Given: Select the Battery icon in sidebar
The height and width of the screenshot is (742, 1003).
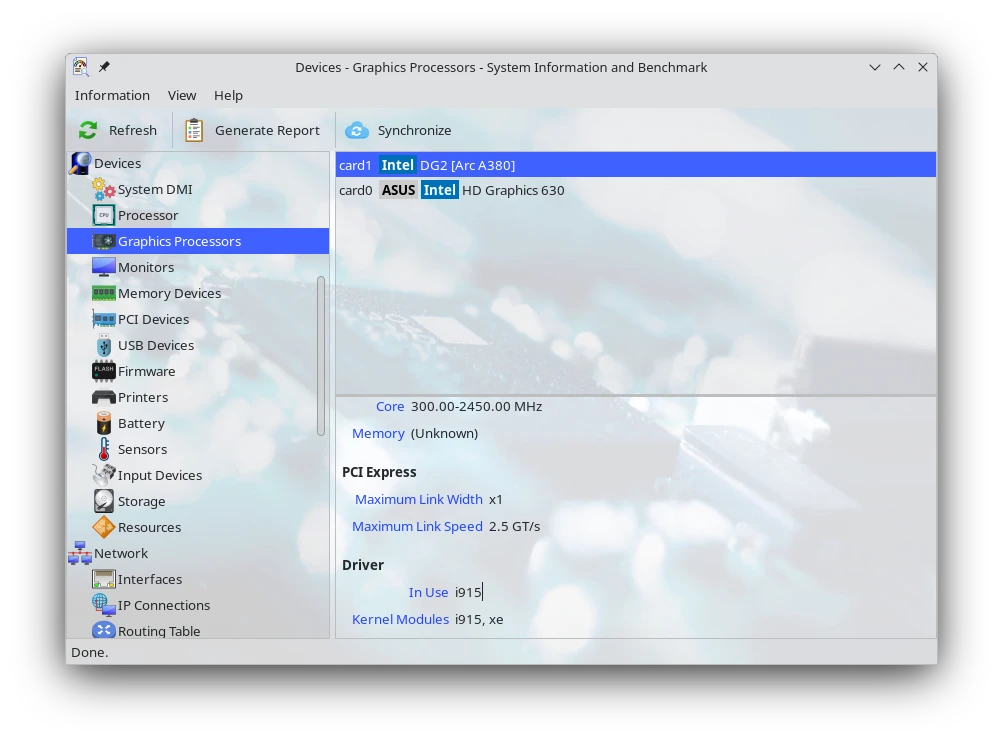Looking at the screenshot, I should [104, 423].
